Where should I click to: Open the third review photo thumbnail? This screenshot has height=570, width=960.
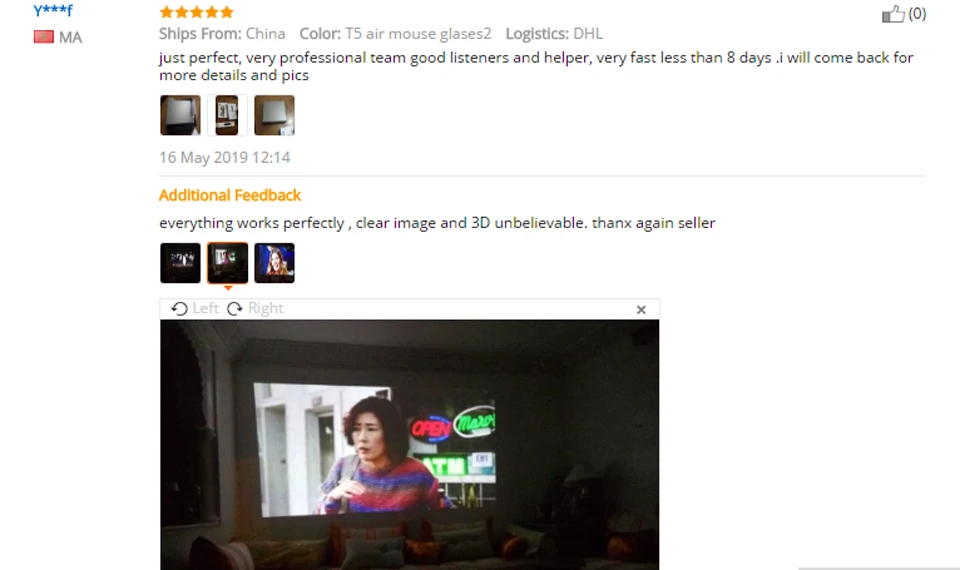(274, 115)
